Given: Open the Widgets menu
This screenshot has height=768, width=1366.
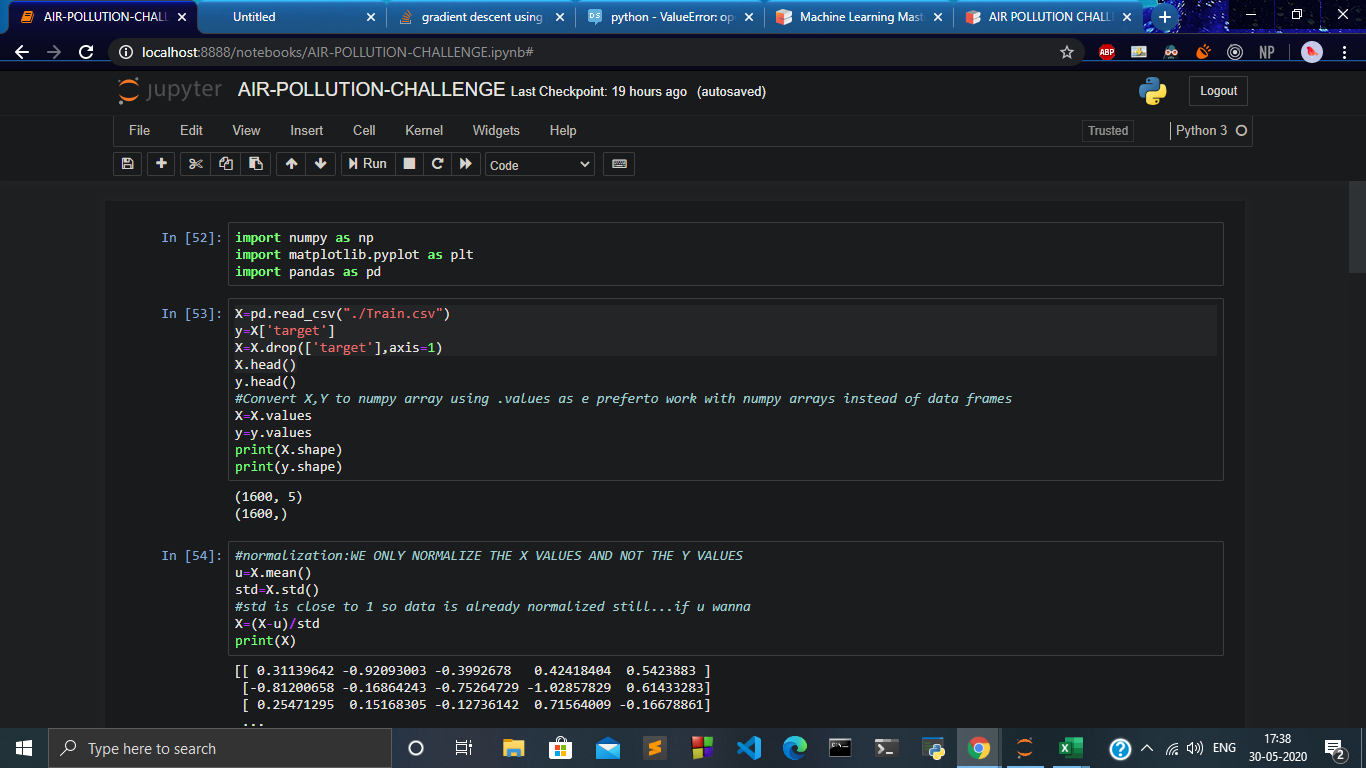Looking at the screenshot, I should (496, 131).
